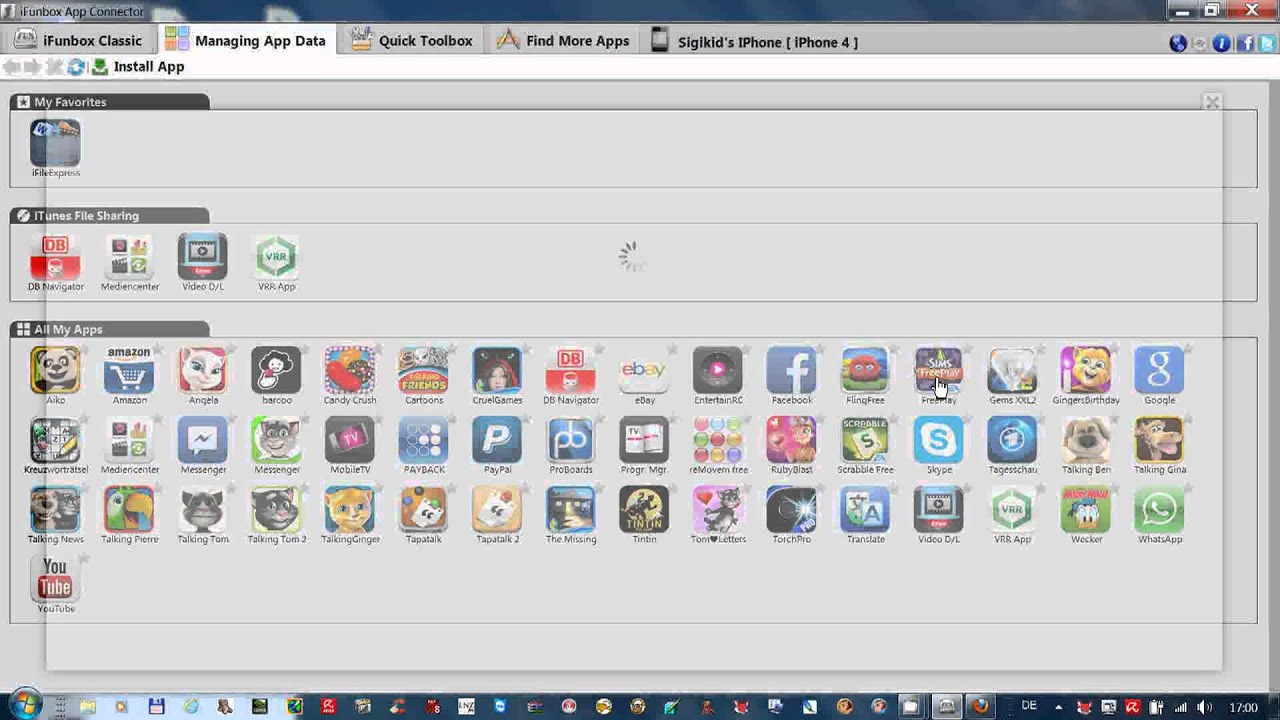This screenshot has width=1280, height=720.
Task: Close the loading overlay with X
Action: coord(1212,102)
